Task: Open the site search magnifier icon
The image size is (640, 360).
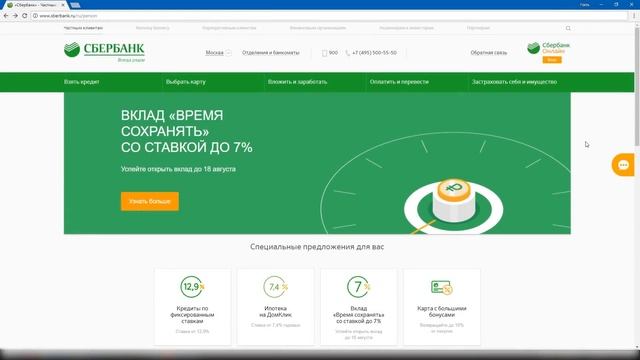Action: (568, 28)
